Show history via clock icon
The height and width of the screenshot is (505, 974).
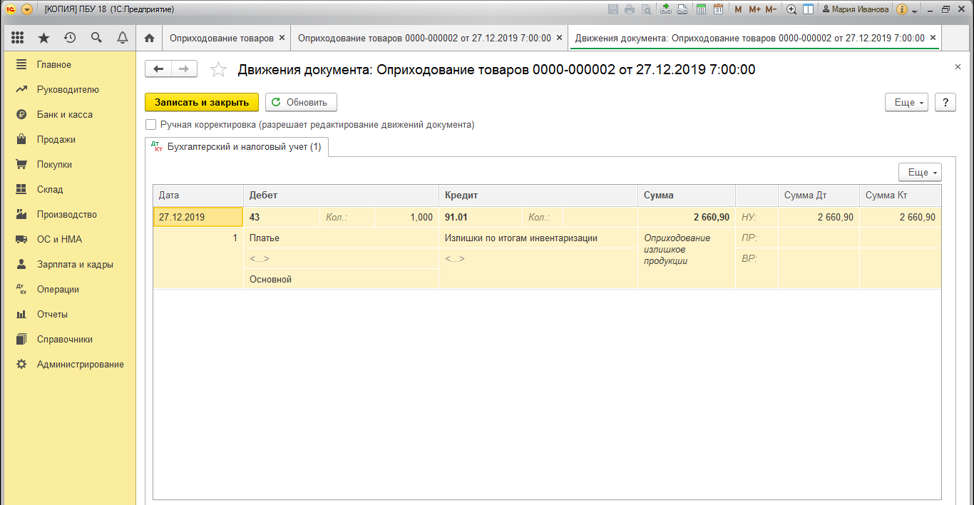pyautogui.click(x=69, y=38)
